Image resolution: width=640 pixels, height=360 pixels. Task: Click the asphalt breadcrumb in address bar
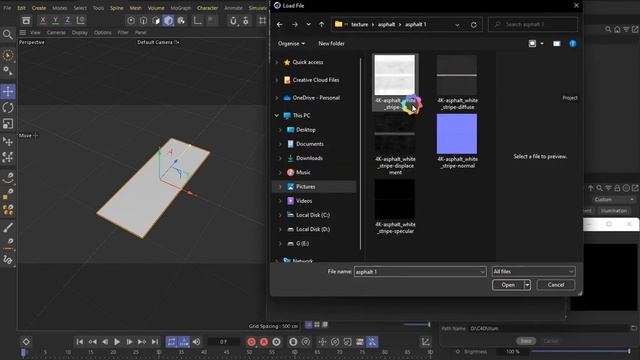386,24
